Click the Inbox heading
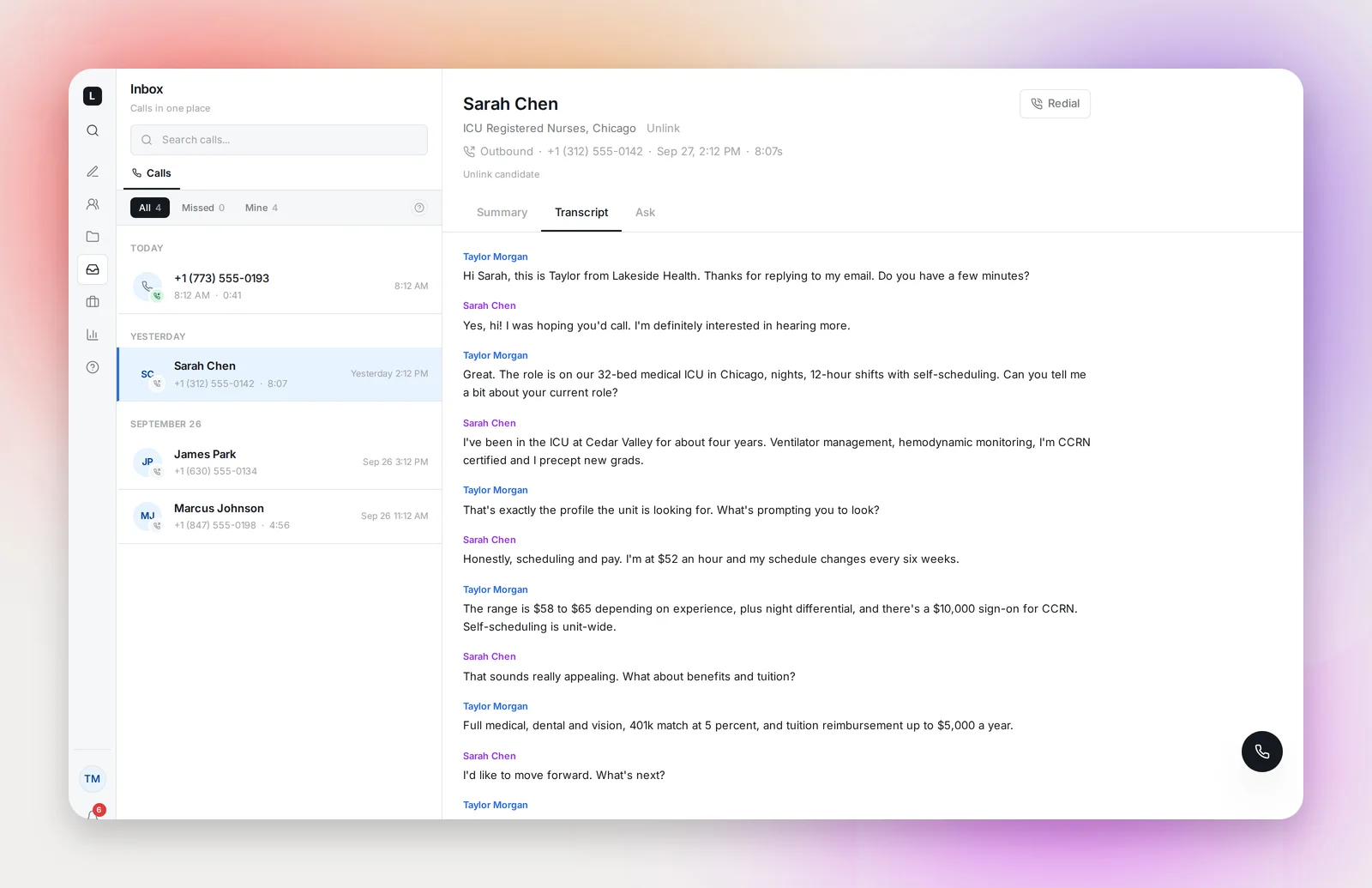 (147, 89)
